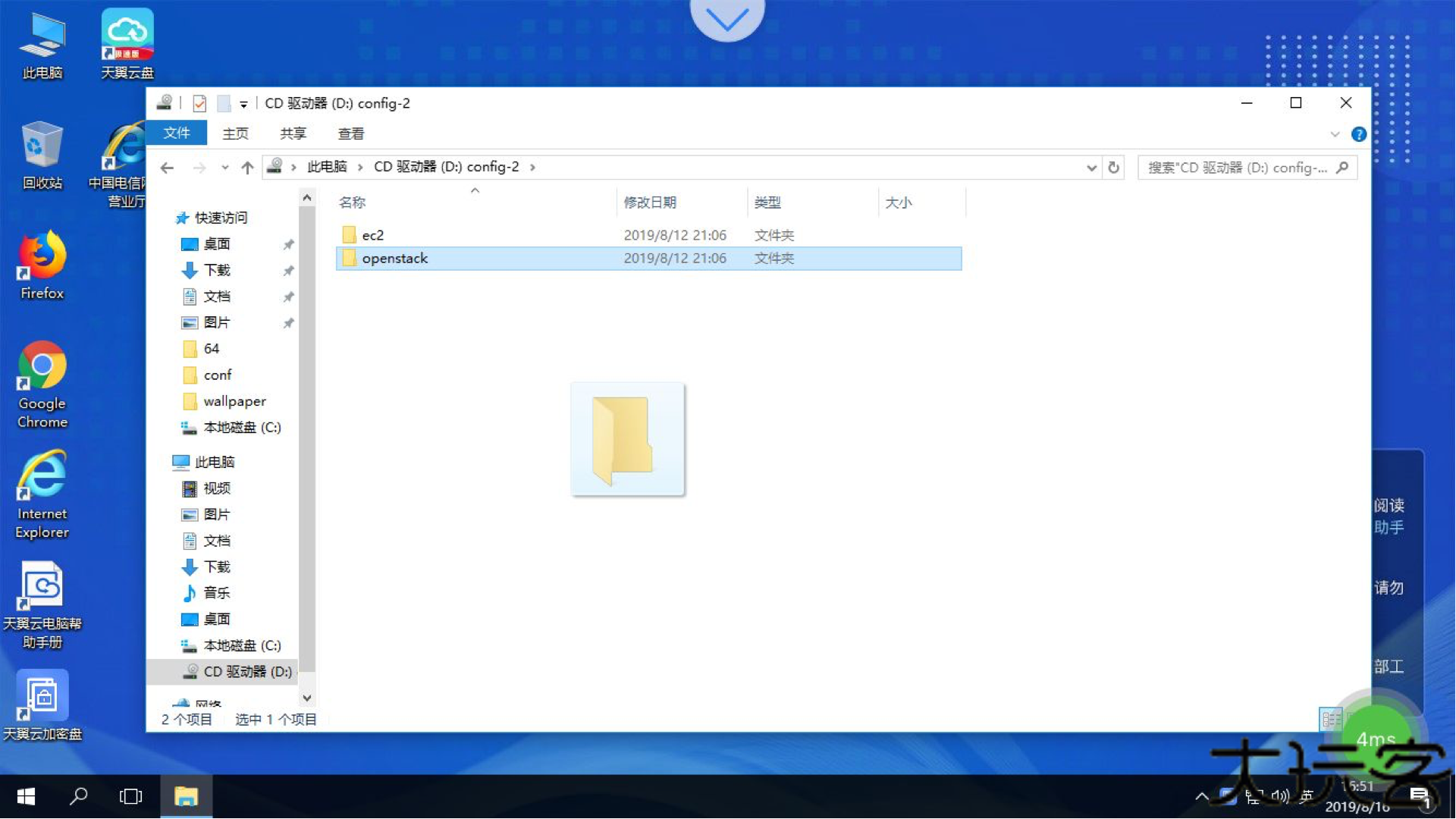The image size is (1456, 819).
Task: Open the quick access toolbar customize dropdown
Action: coord(243,103)
